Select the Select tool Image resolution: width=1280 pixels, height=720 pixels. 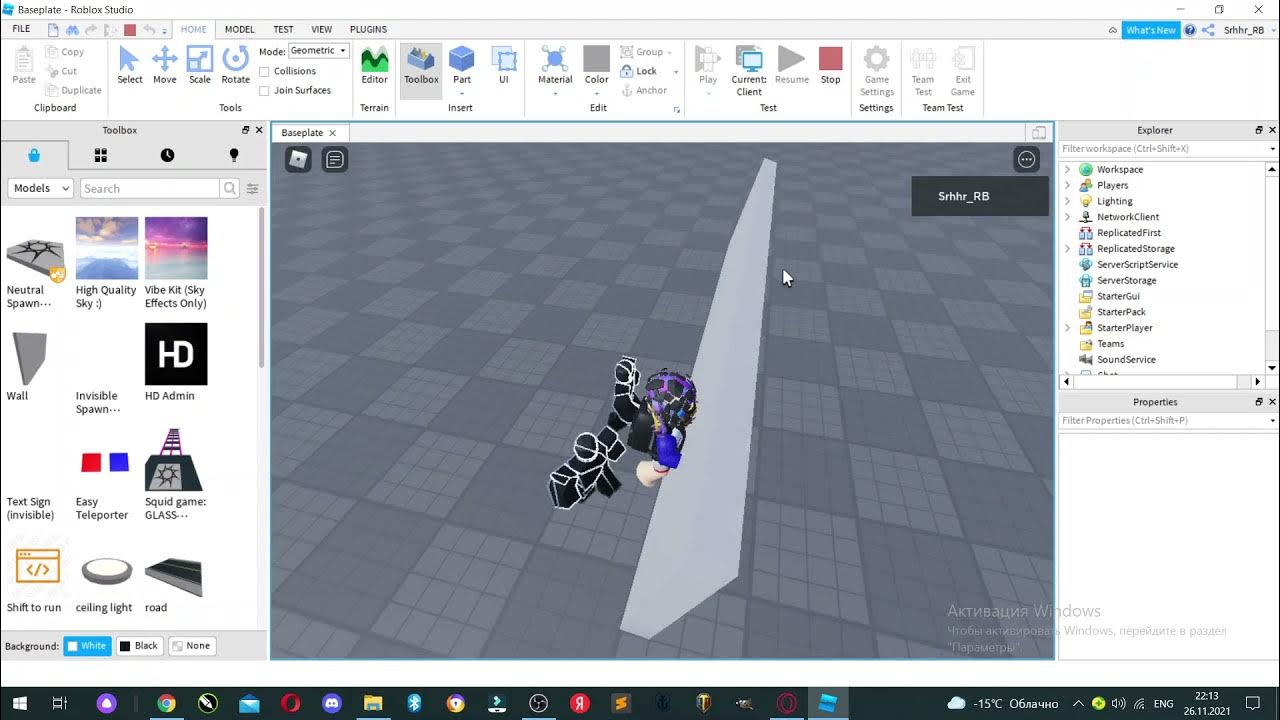coord(130,65)
